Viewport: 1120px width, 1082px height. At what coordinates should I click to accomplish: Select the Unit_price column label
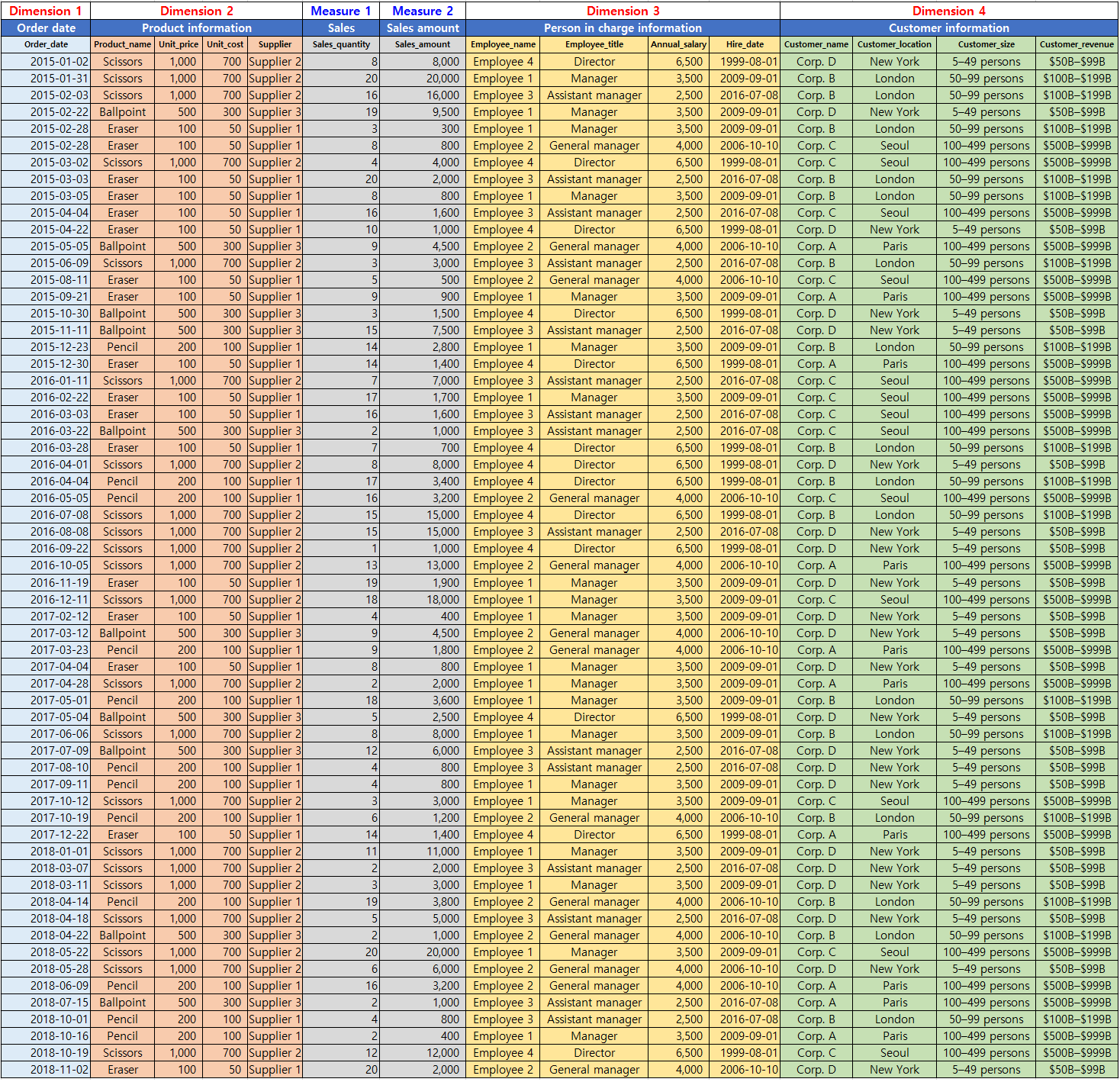pyautogui.click(x=179, y=44)
